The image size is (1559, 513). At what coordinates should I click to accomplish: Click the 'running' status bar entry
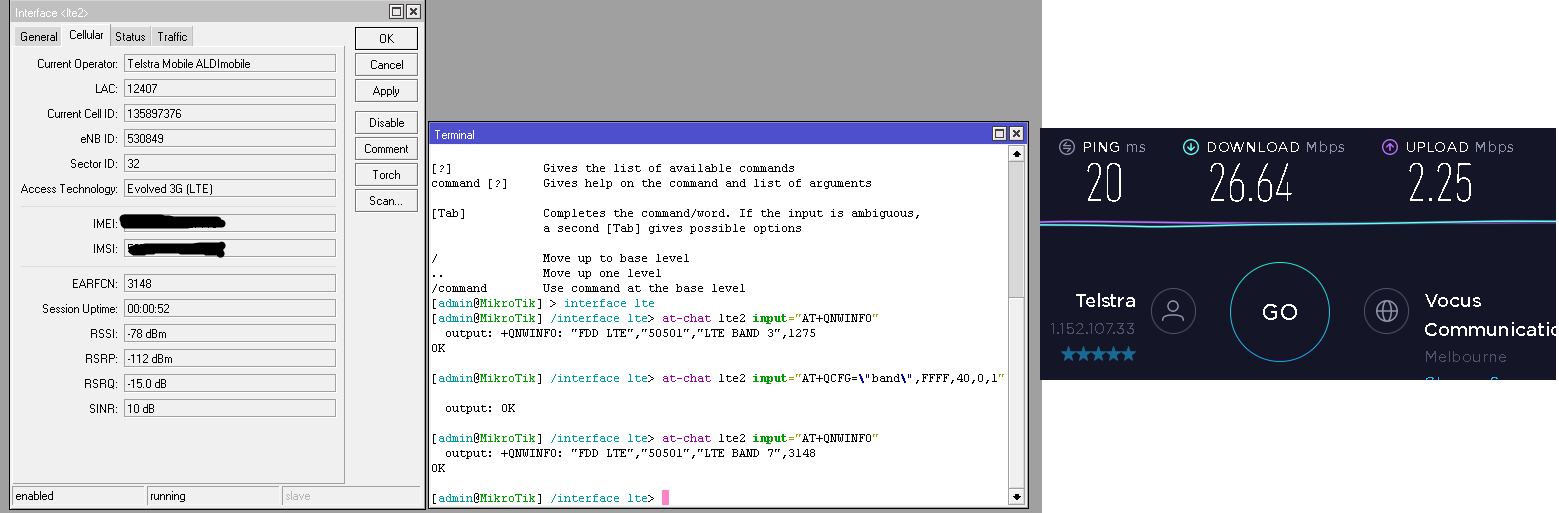(213, 496)
